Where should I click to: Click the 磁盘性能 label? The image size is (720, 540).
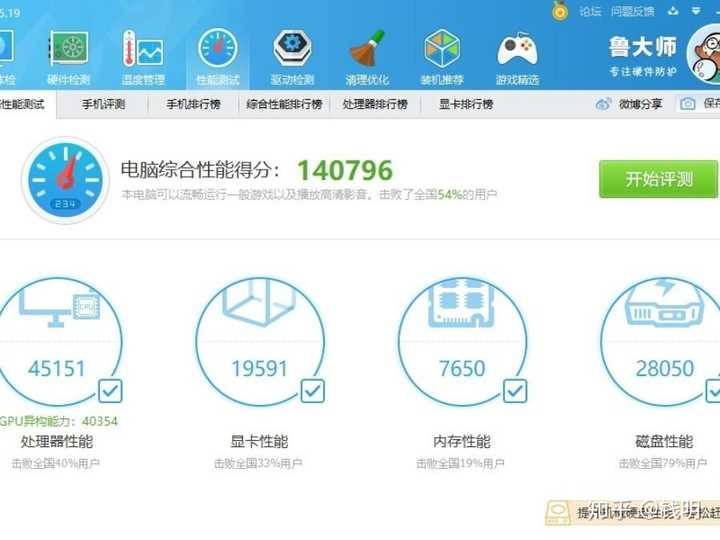click(x=664, y=441)
